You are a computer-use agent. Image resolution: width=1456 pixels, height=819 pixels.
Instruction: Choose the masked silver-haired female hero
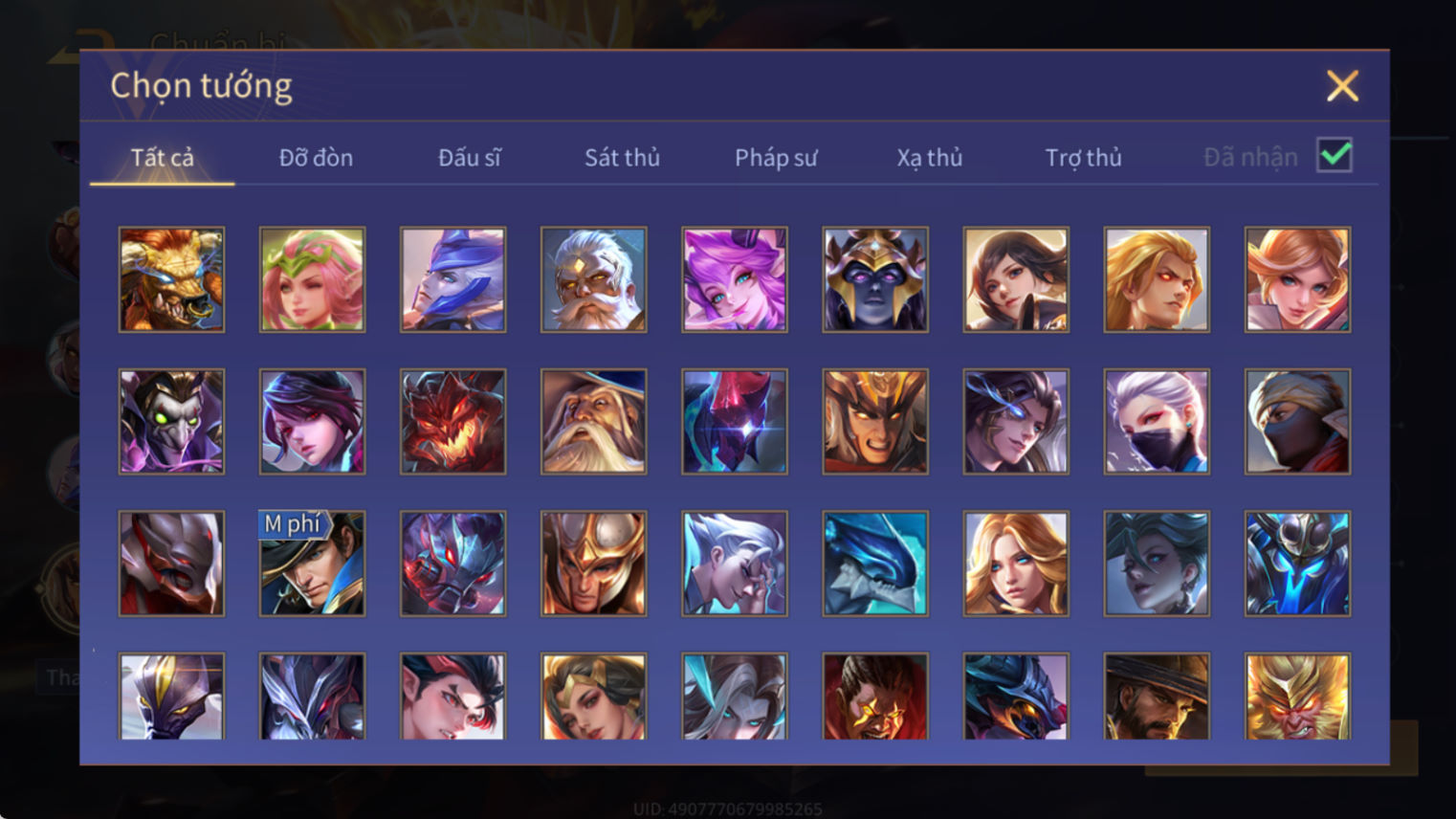(x=1157, y=421)
